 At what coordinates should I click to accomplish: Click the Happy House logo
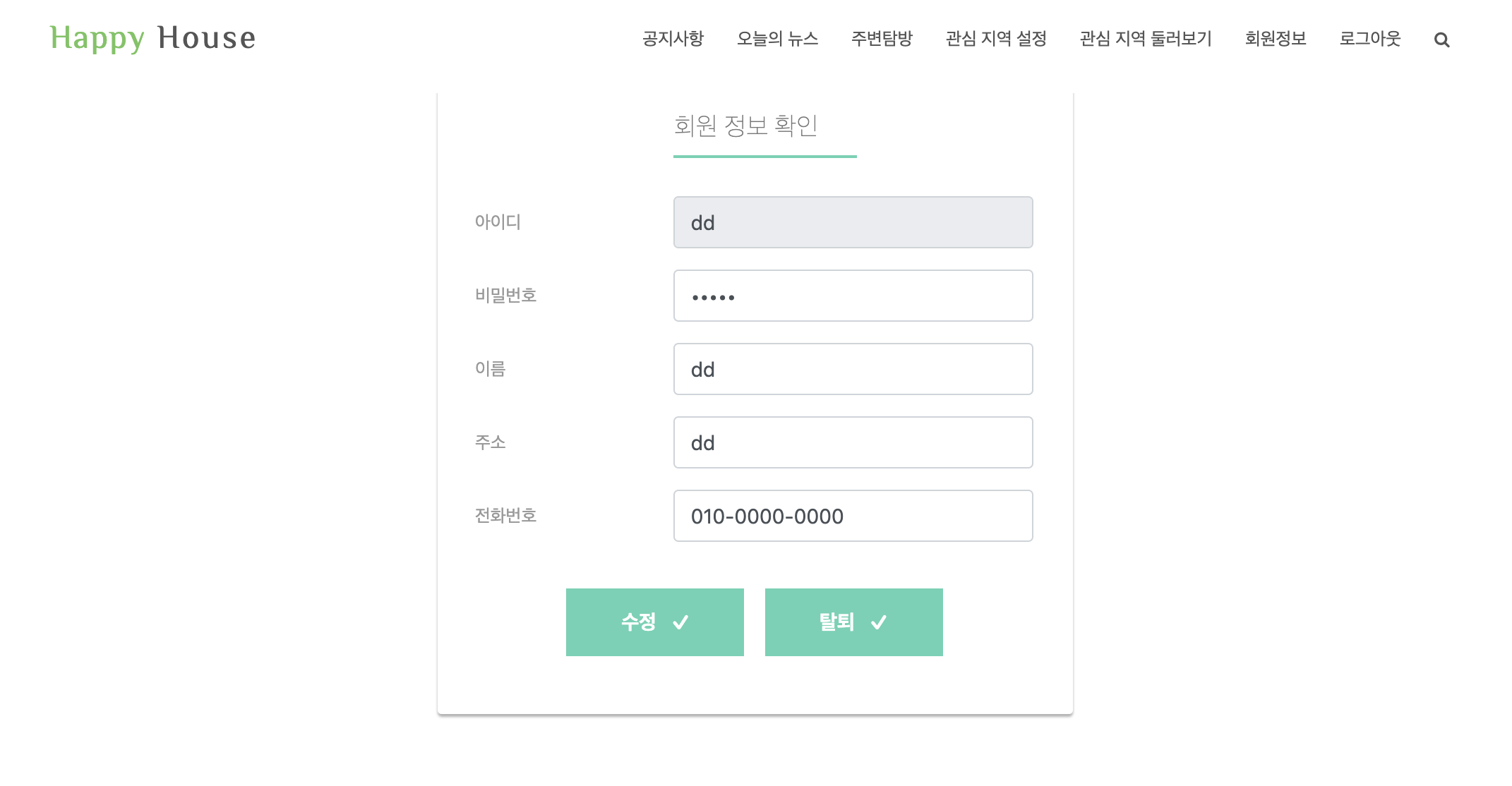(152, 37)
